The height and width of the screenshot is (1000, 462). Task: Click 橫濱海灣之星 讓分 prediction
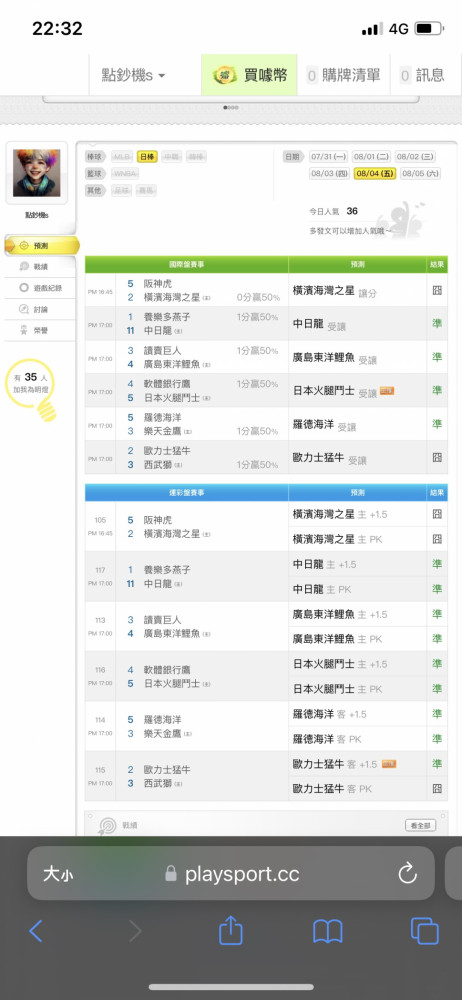tap(335, 291)
